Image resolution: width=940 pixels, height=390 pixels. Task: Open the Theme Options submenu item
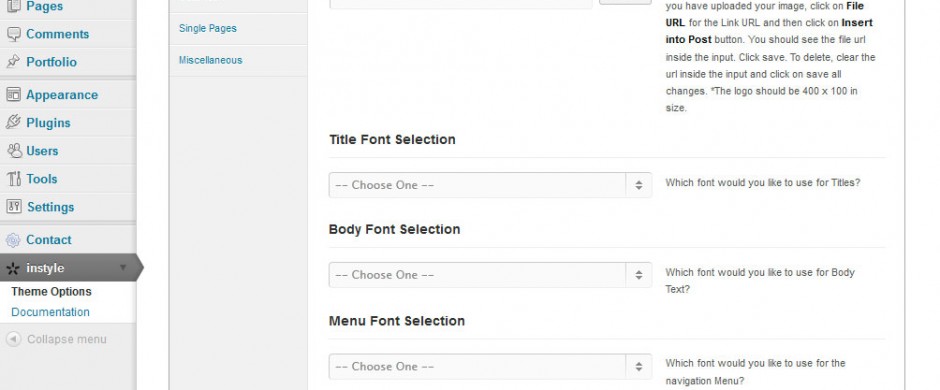pyautogui.click(x=52, y=292)
